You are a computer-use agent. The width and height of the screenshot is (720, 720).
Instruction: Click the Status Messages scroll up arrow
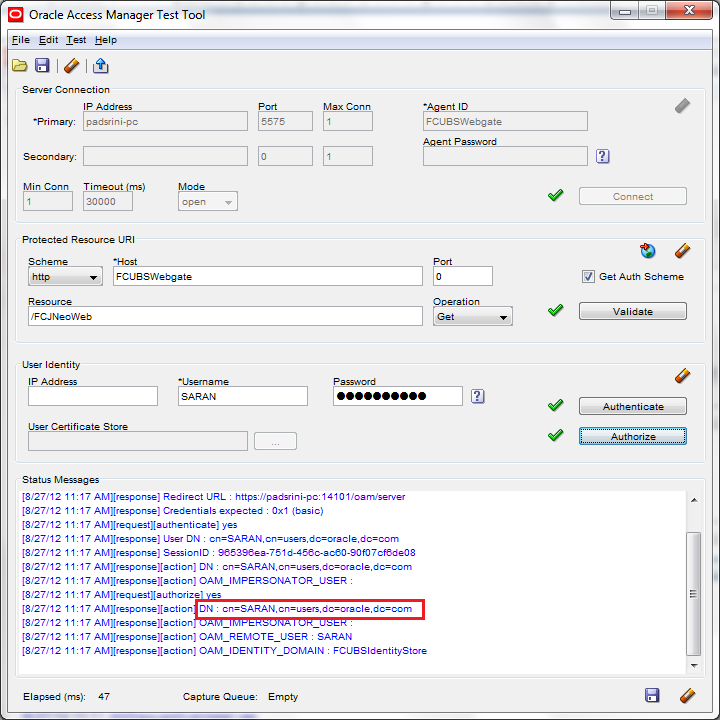694,500
